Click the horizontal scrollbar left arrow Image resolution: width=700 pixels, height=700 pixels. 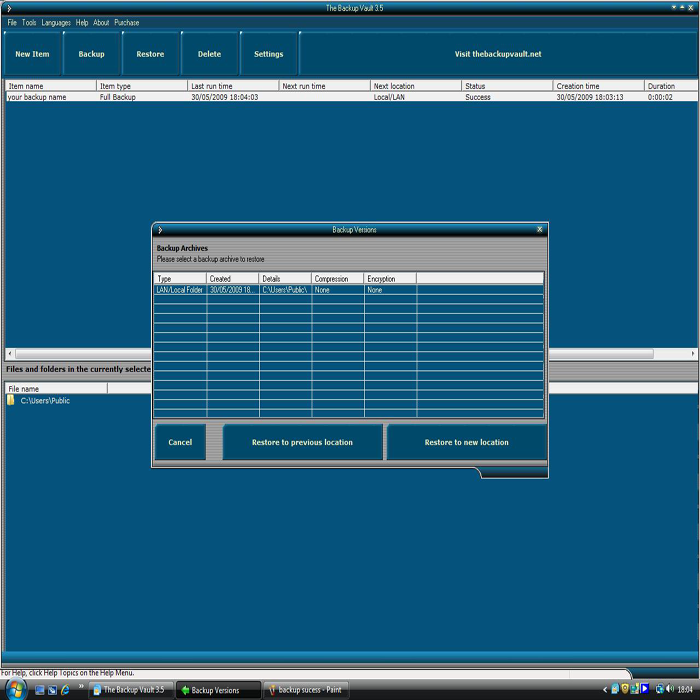coord(10,353)
